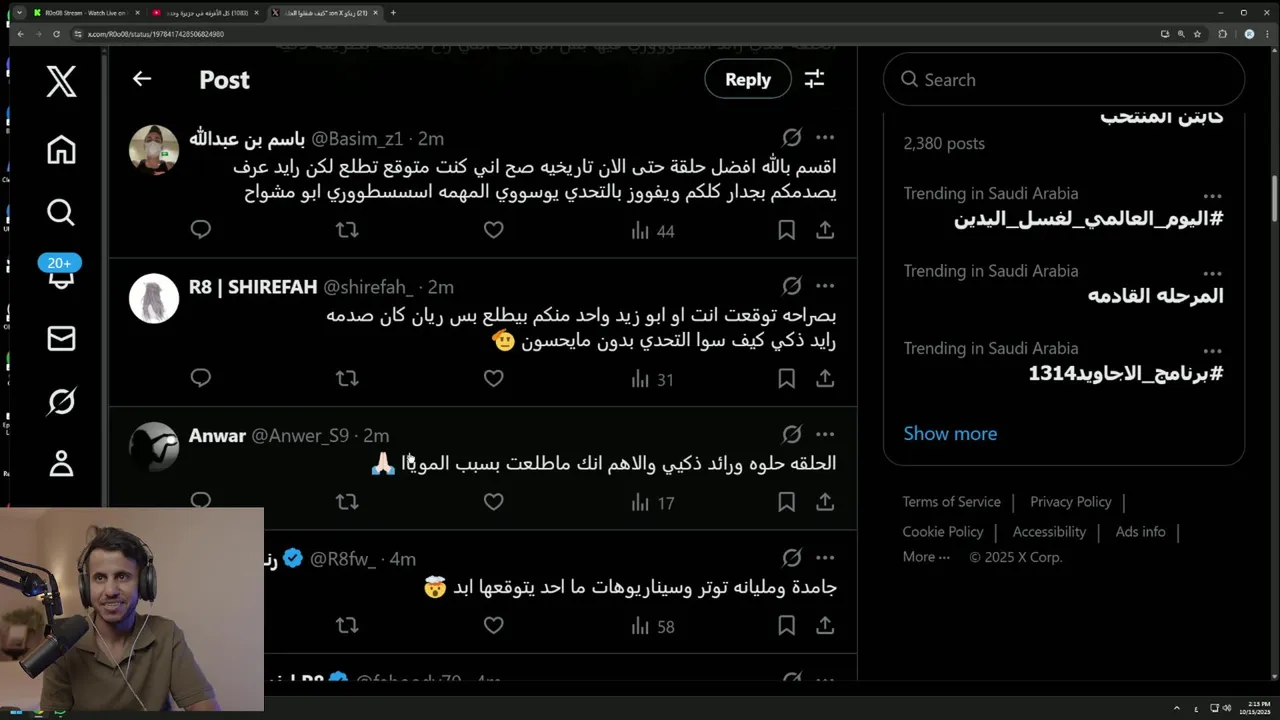Open more options on Anwar reply

pos(825,434)
